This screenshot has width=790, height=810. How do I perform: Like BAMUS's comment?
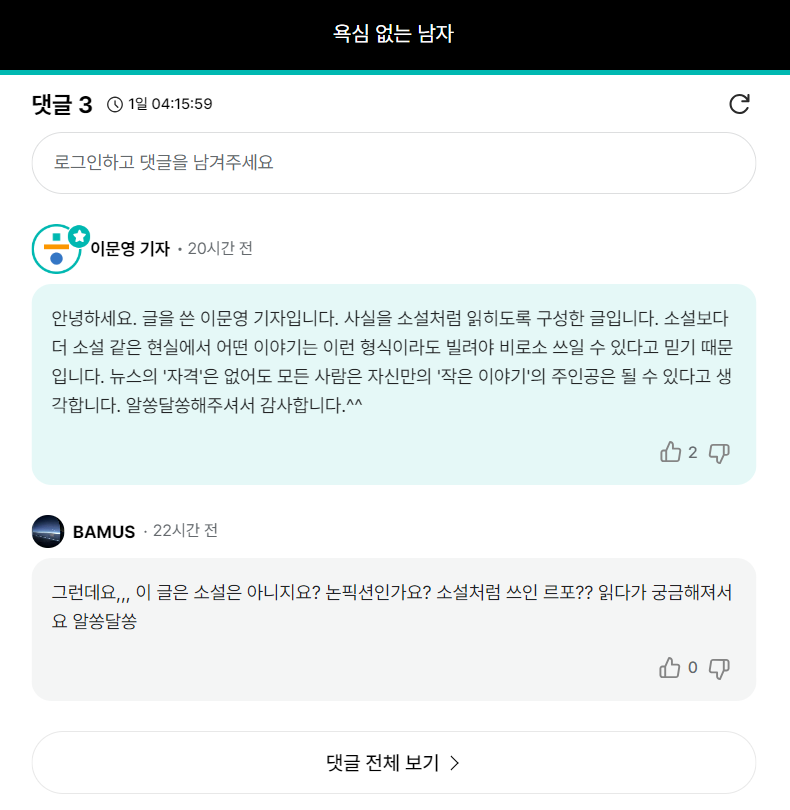coord(670,668)
